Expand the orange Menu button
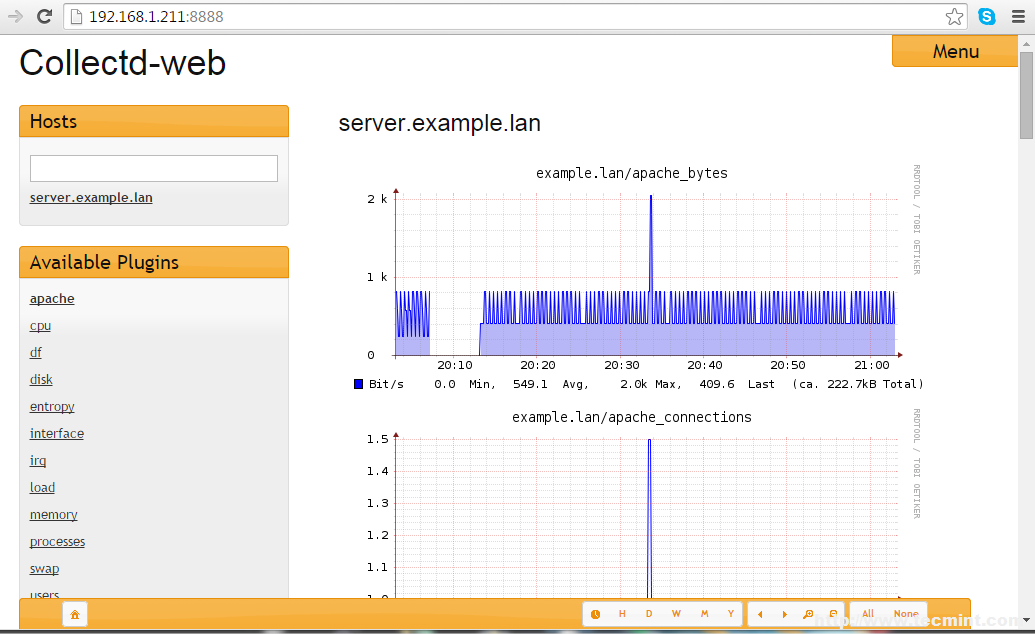1035x634 pixels. [x=955, y=51]
